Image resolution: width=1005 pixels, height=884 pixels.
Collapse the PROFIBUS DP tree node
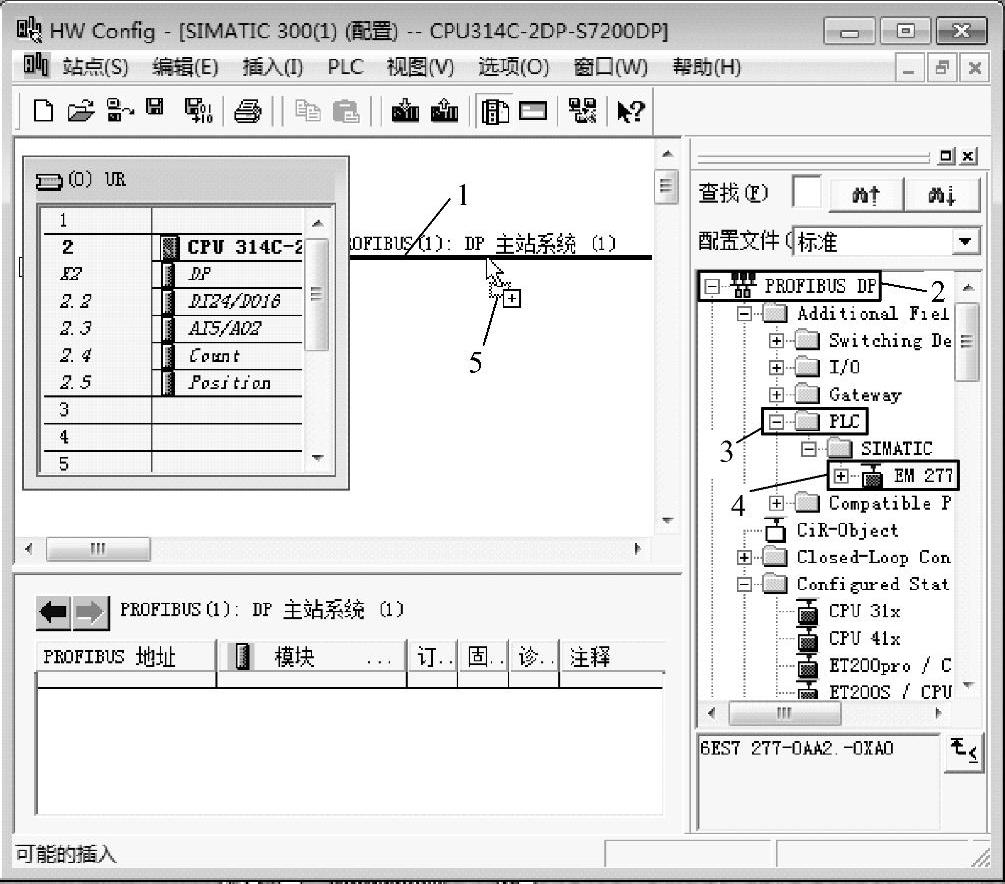click(x=712, y=287)
